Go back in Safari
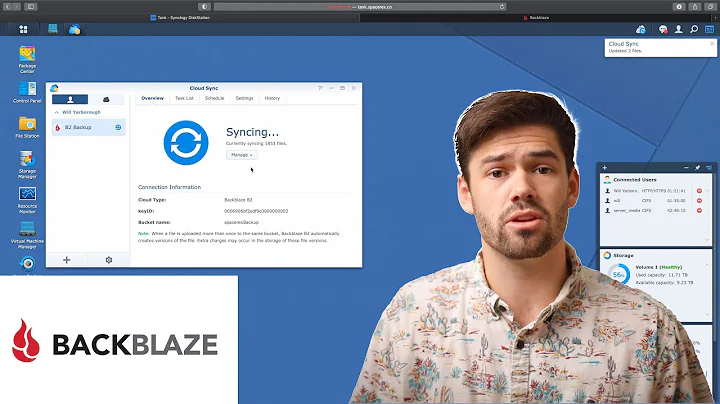 [7, 6]
